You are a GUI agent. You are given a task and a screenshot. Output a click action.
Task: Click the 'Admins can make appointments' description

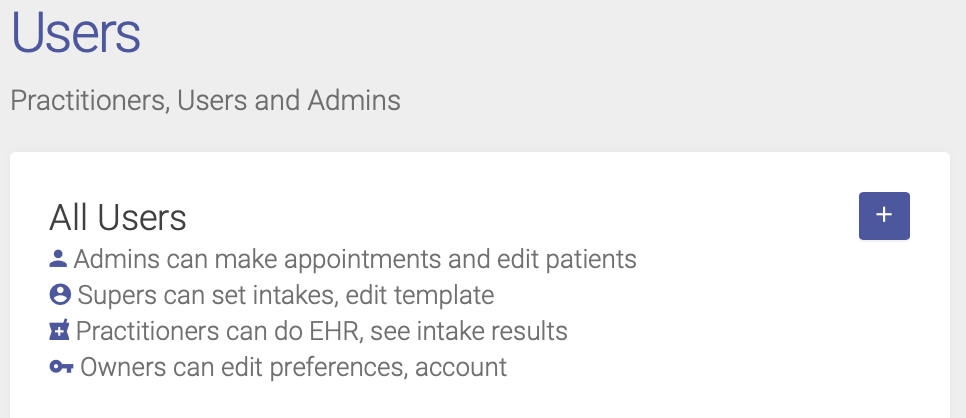coord(355,260)
